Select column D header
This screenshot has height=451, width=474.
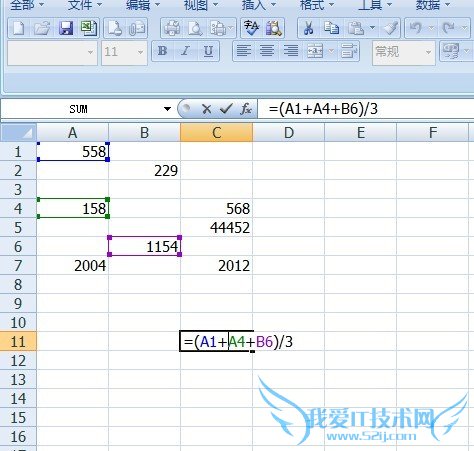click(289, 133)
